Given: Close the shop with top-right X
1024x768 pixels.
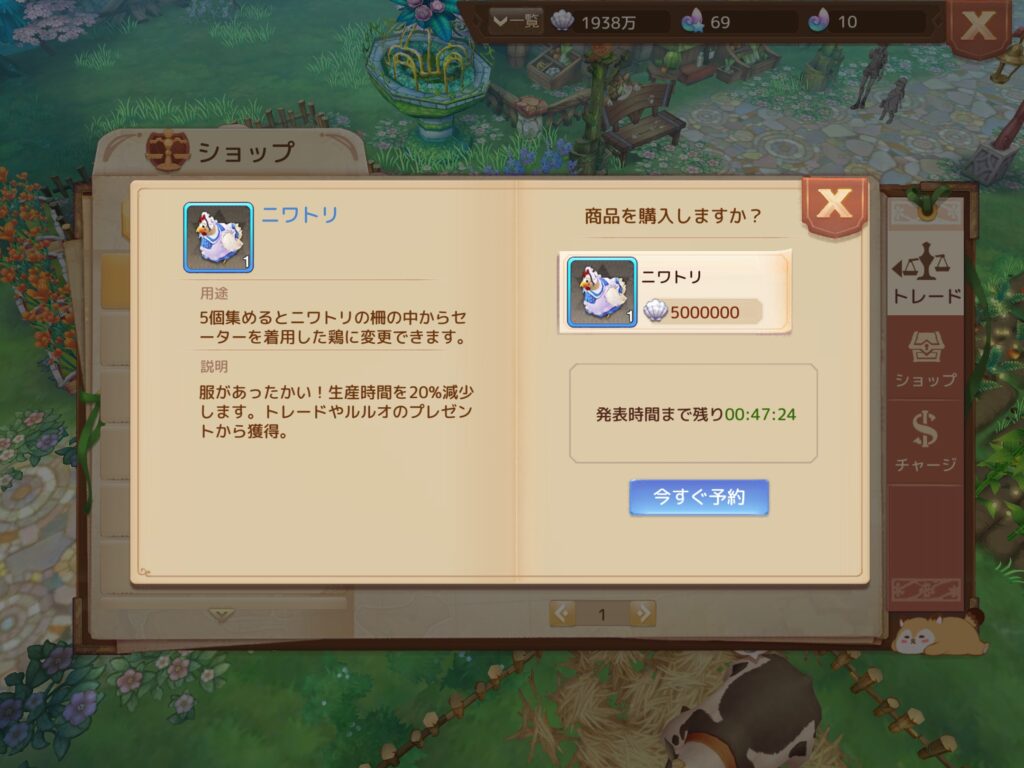Looking at the screenshot, I should [x=978, y=26].
